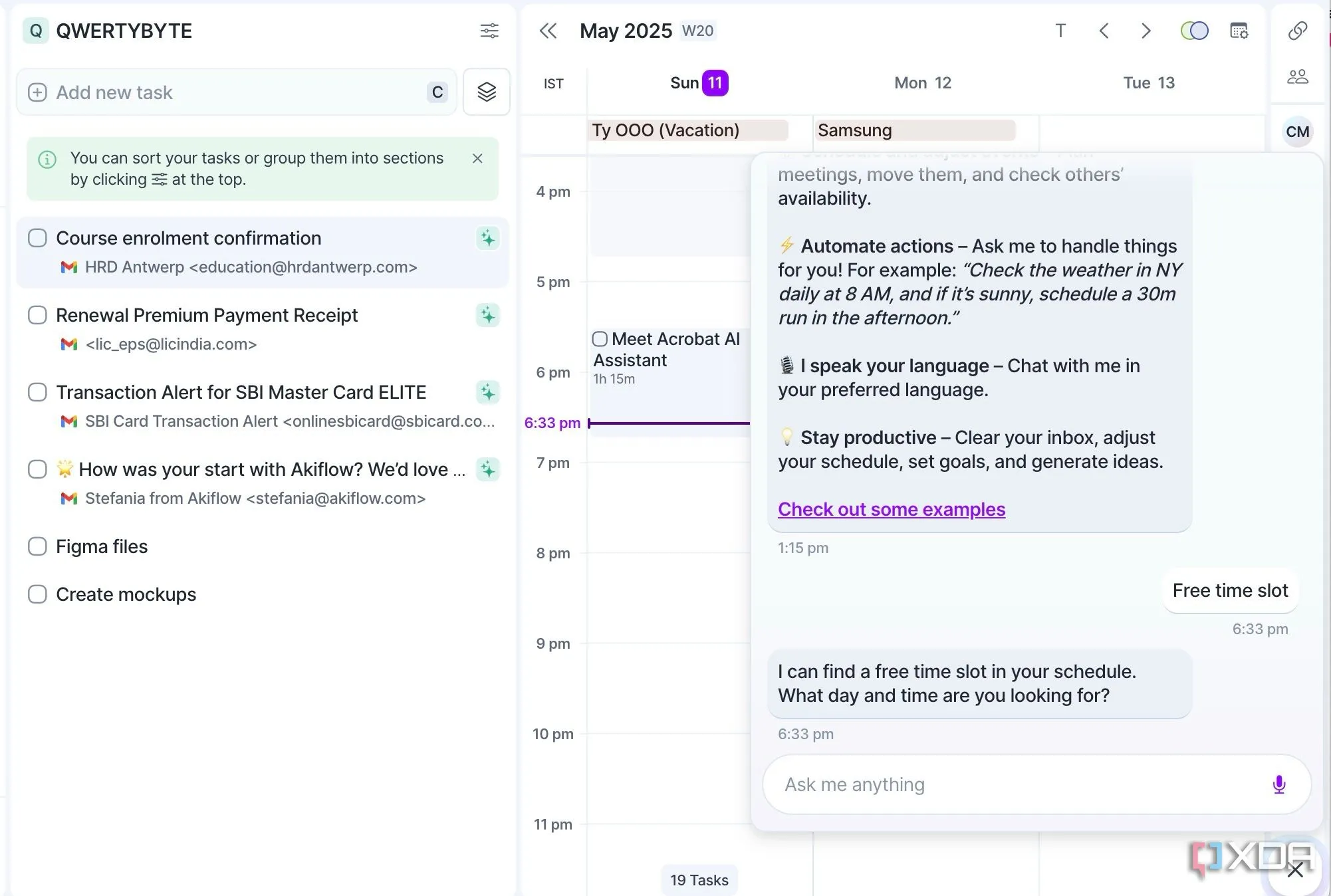The width and height of the screenshot is (1331, 896).
Task: Check off Course enrolment confirmation task
Action: coord(37,238)
